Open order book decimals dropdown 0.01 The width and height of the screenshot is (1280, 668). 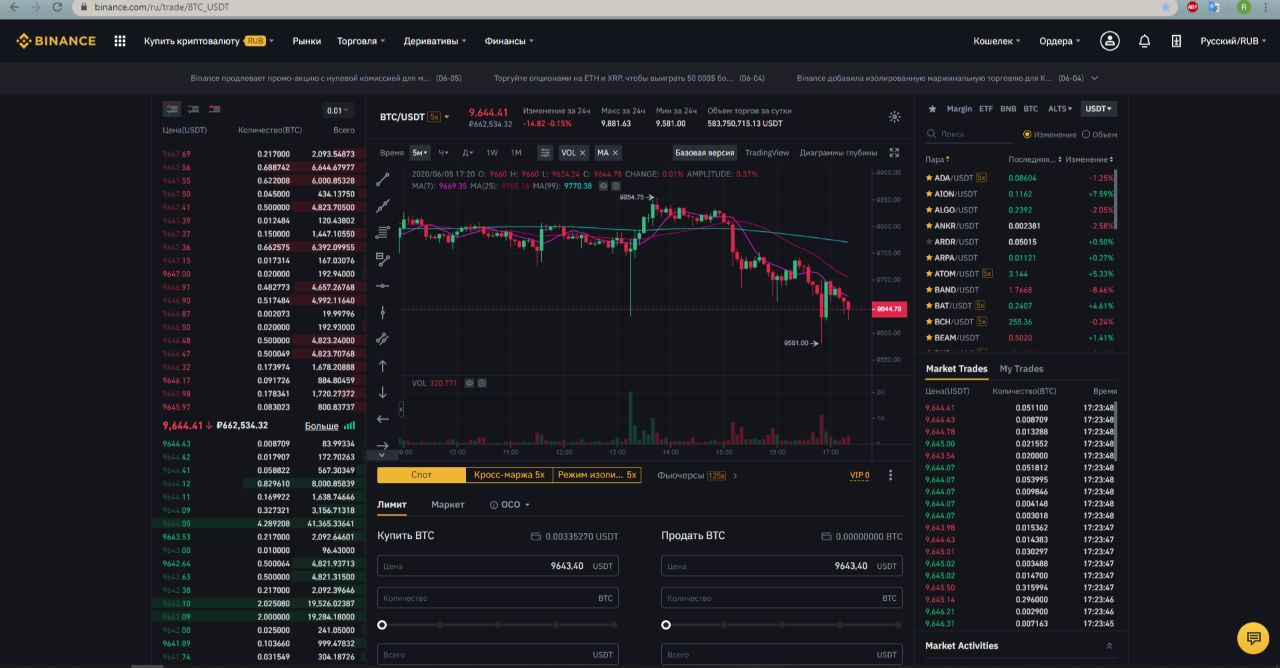(x=339, y=111)
